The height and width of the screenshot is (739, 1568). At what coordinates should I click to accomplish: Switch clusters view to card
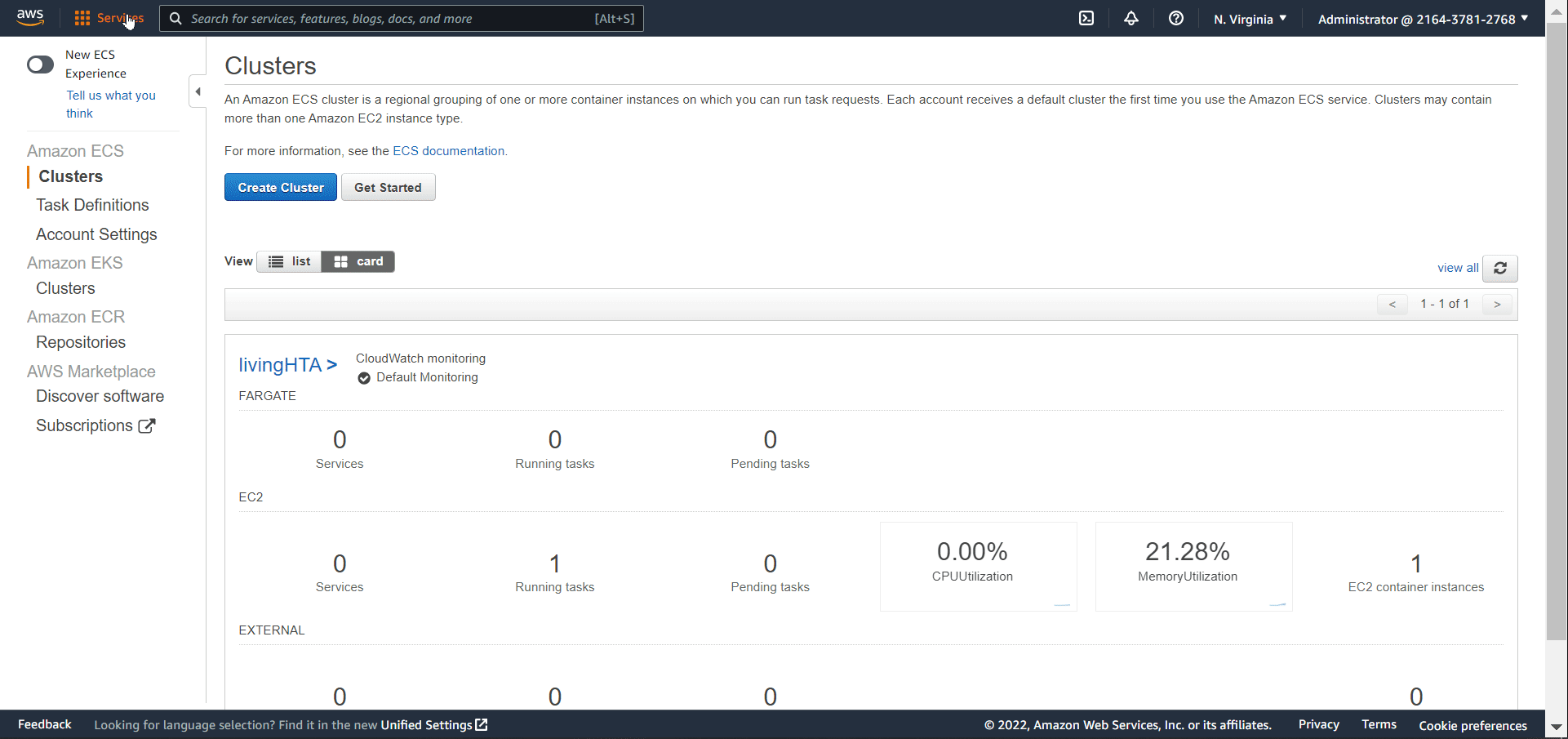click(x=358, y=261)
